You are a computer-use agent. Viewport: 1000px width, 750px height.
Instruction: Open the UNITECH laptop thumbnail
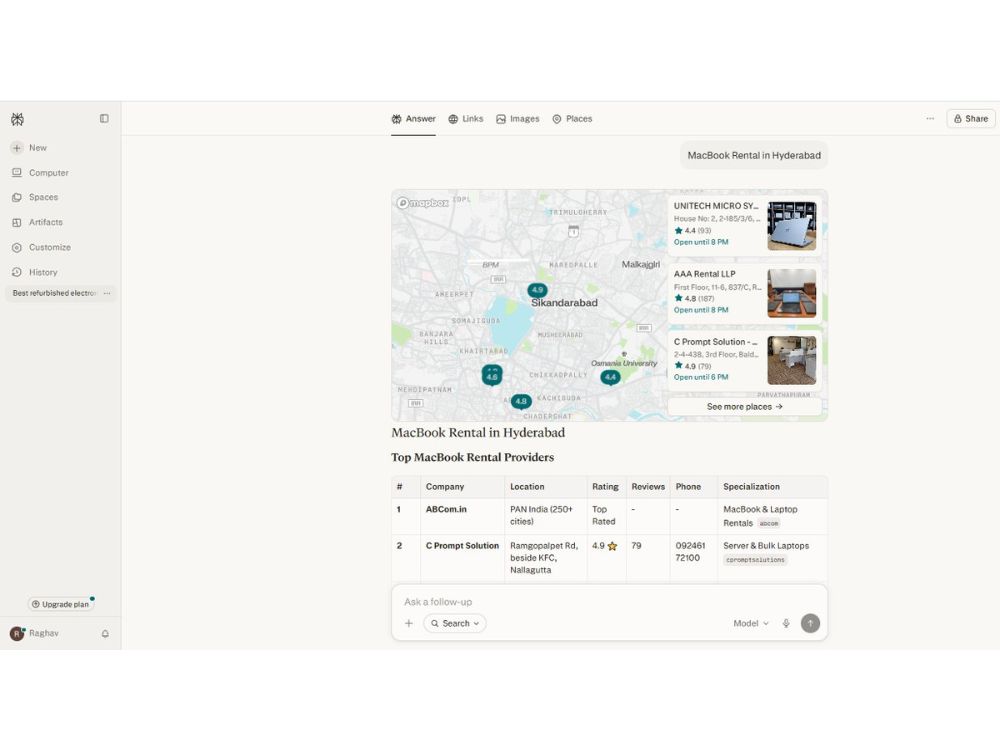click(791, 226)
